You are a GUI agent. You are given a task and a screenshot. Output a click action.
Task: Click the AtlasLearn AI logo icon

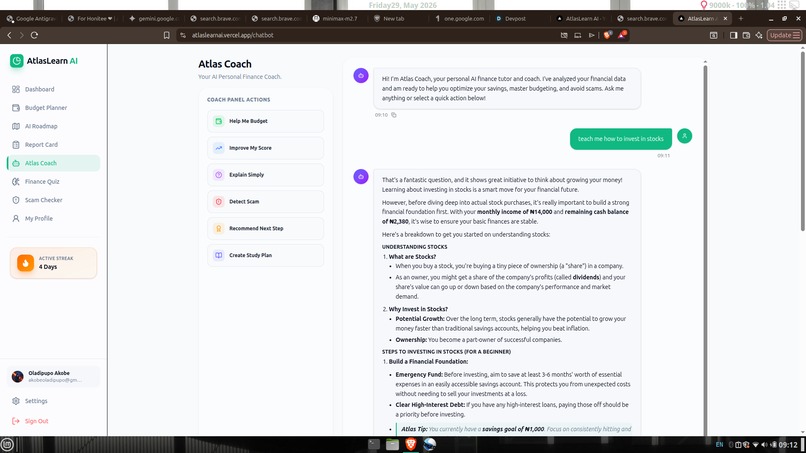pos(16,61)
